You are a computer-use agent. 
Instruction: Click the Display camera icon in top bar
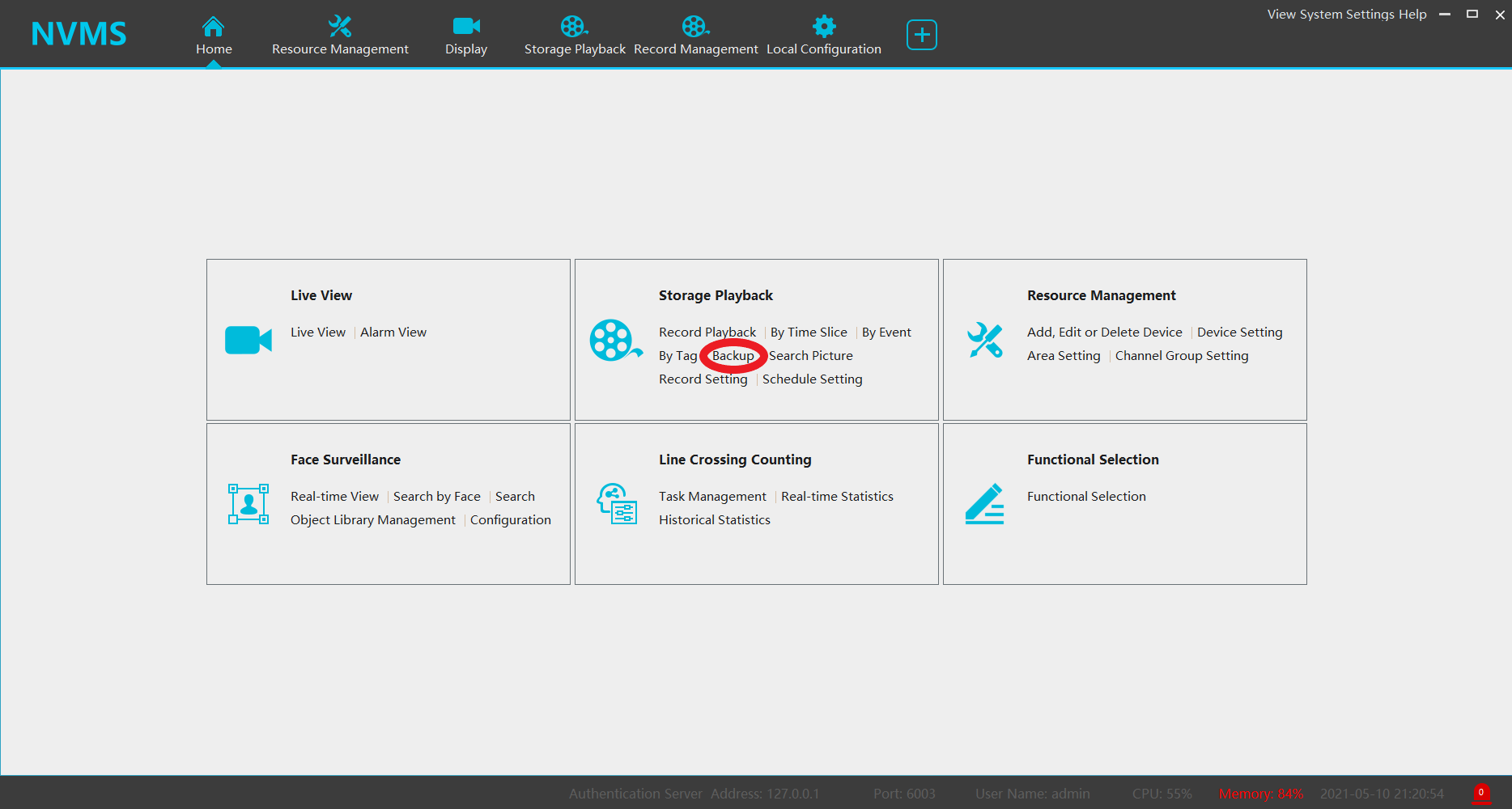[x=466, y=27]
